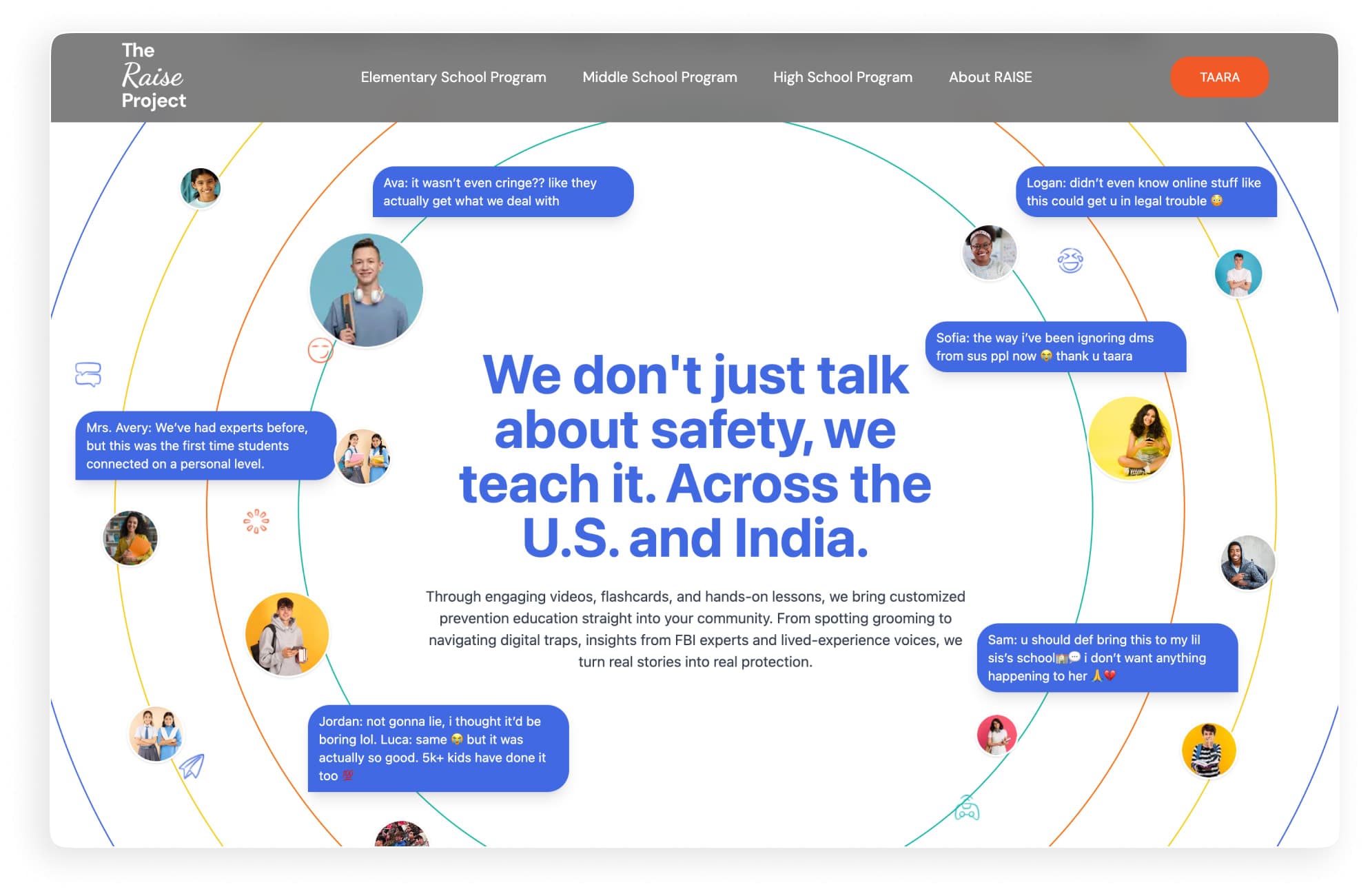Click Mrs. Avery's testimonial bubble
Image resolution: width=1370 pixels, height=896 pixels.
[x=205, y=446]
